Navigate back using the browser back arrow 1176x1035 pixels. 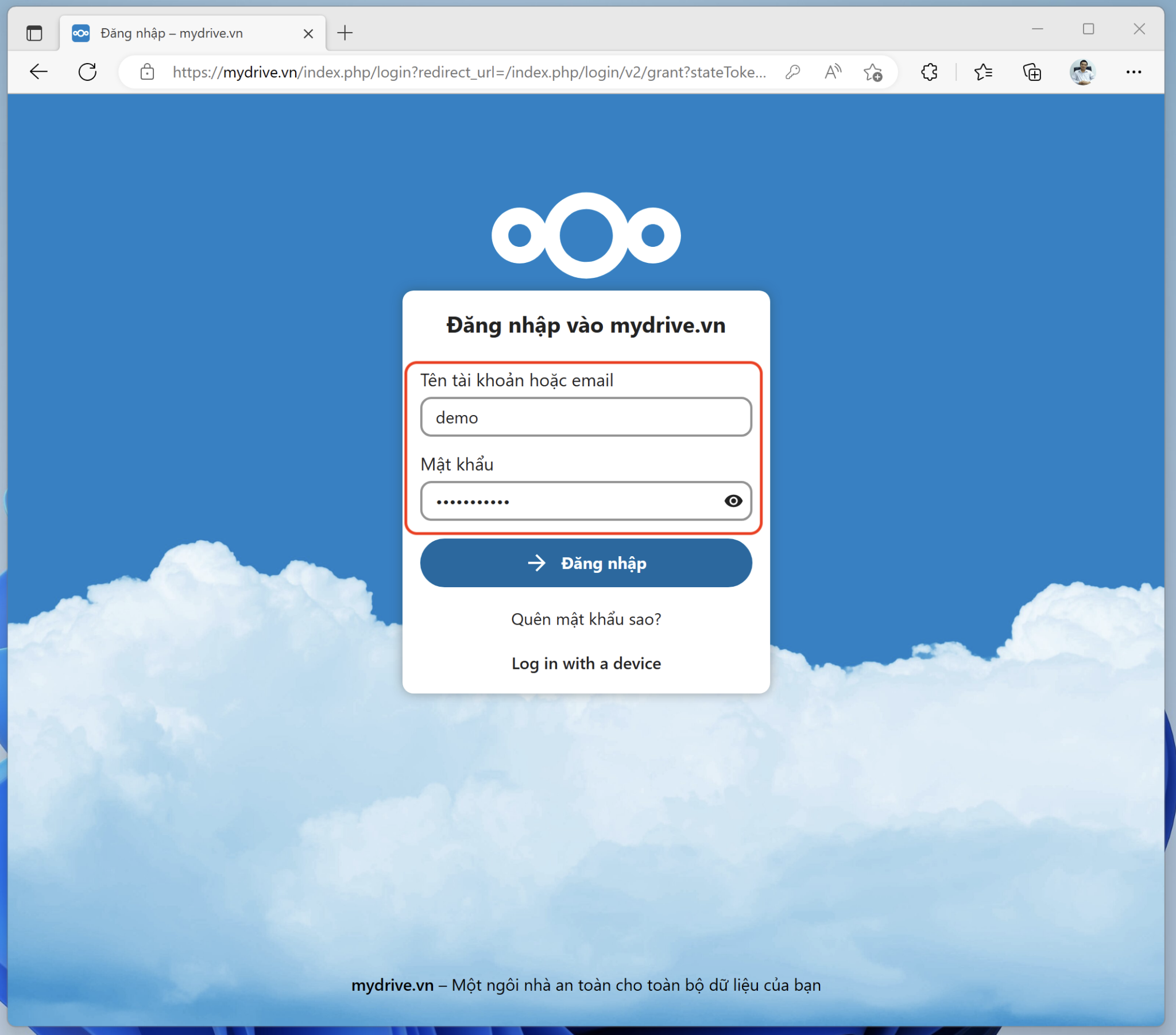point(38,71)
